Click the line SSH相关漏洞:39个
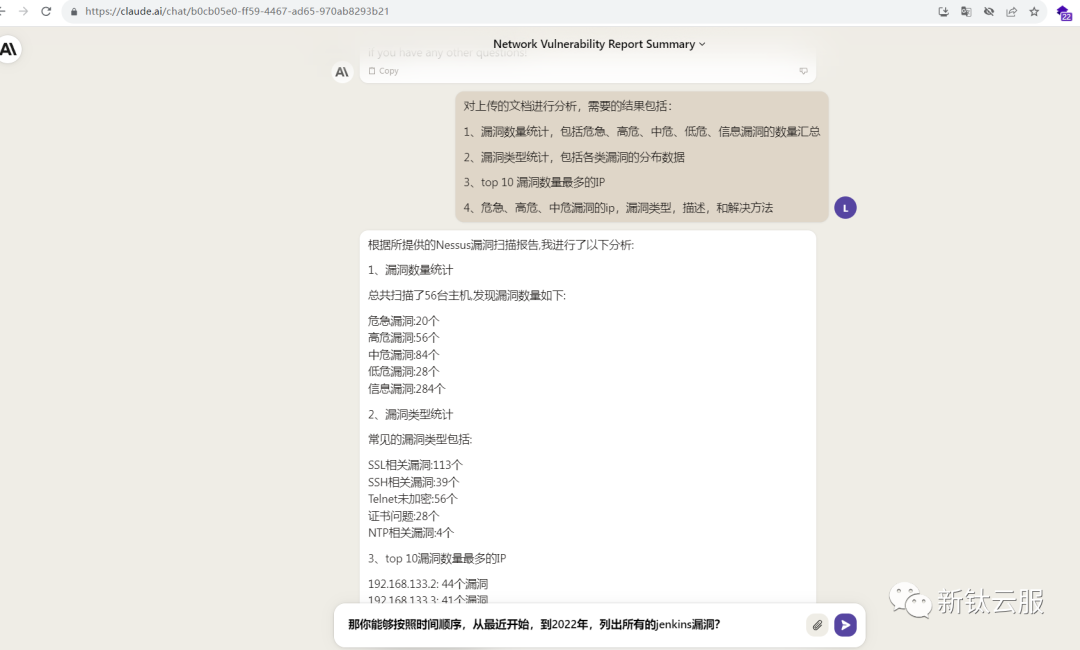 [413, 483]
